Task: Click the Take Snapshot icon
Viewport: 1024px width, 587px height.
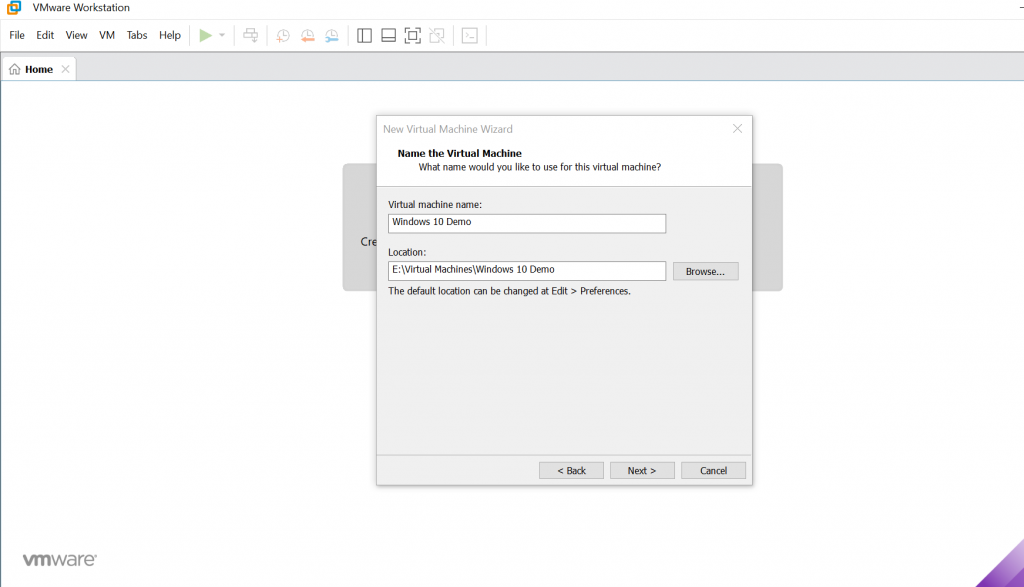Action: click(283, 35)
